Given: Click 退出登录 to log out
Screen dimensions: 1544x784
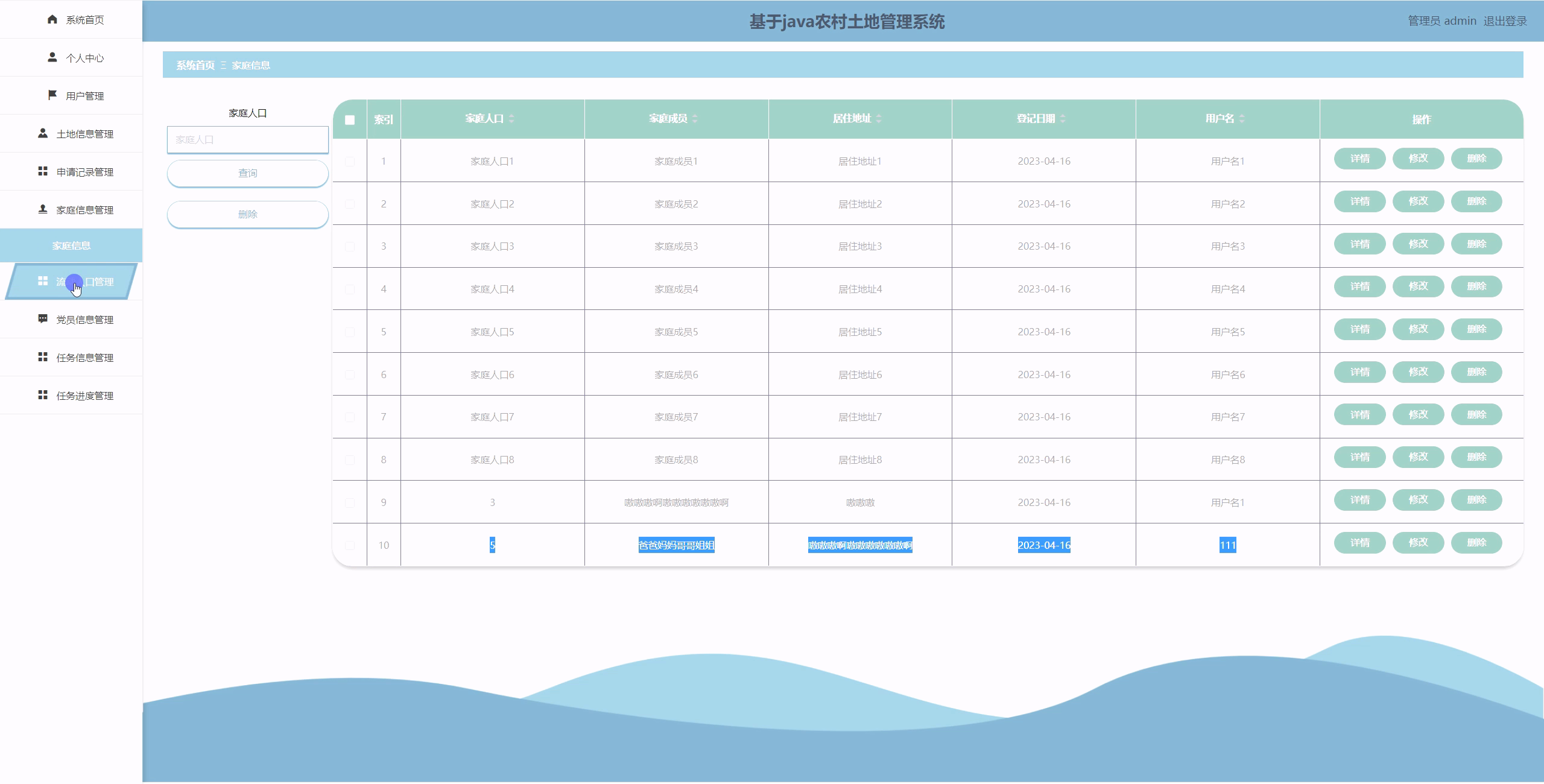Looking at the screenshot, I should pos(1505,20).
